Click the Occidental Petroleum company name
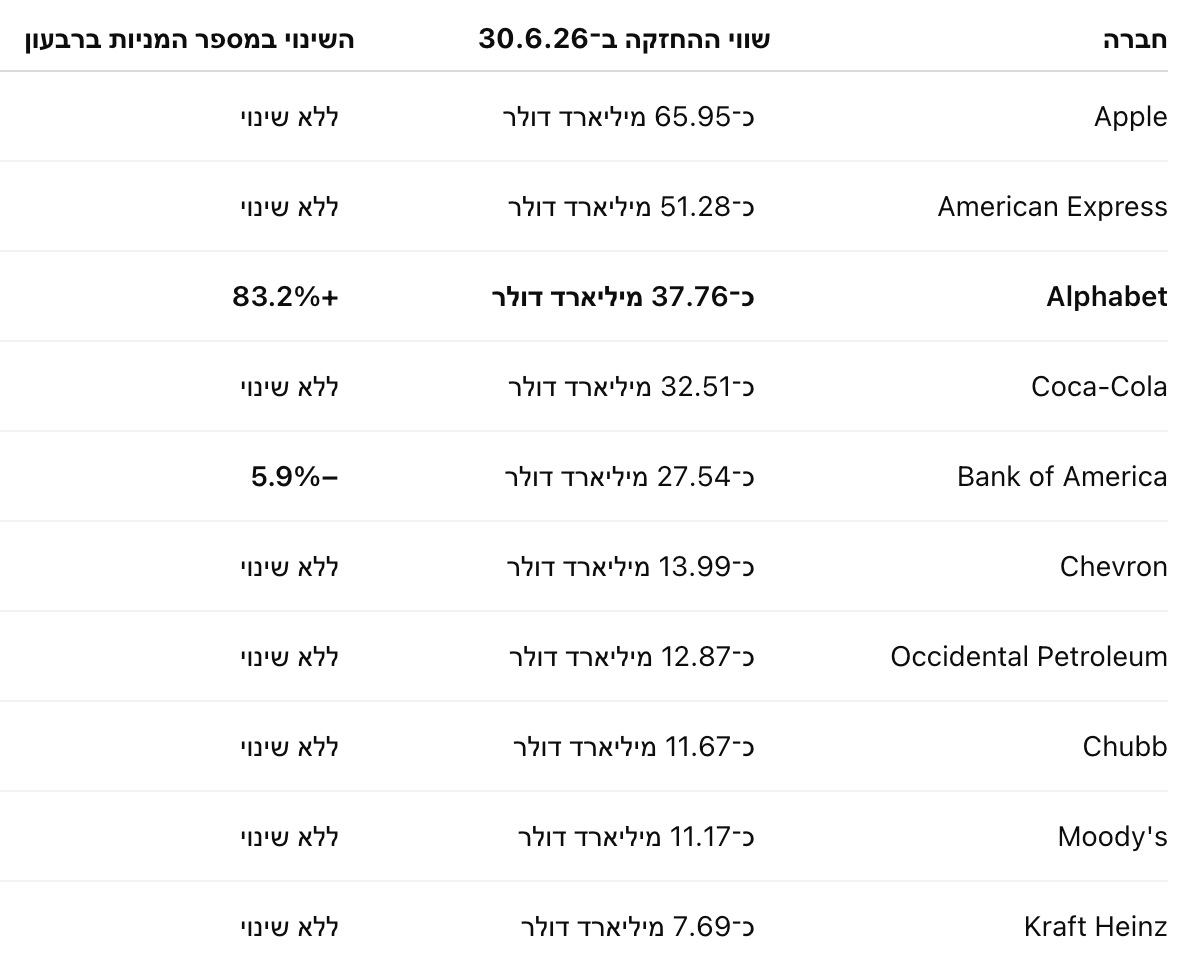Screen dimensions: 1182x976 click(x=1029, y=656)
